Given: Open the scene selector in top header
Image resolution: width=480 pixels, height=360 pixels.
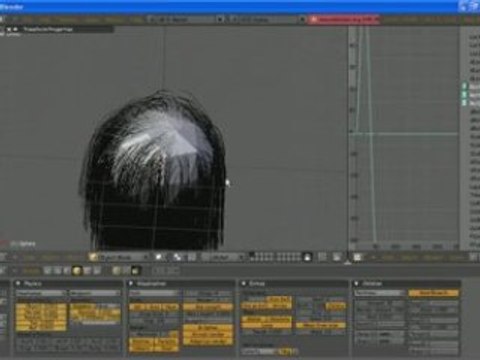Looking at the screenshot, I should pos(265,20).
